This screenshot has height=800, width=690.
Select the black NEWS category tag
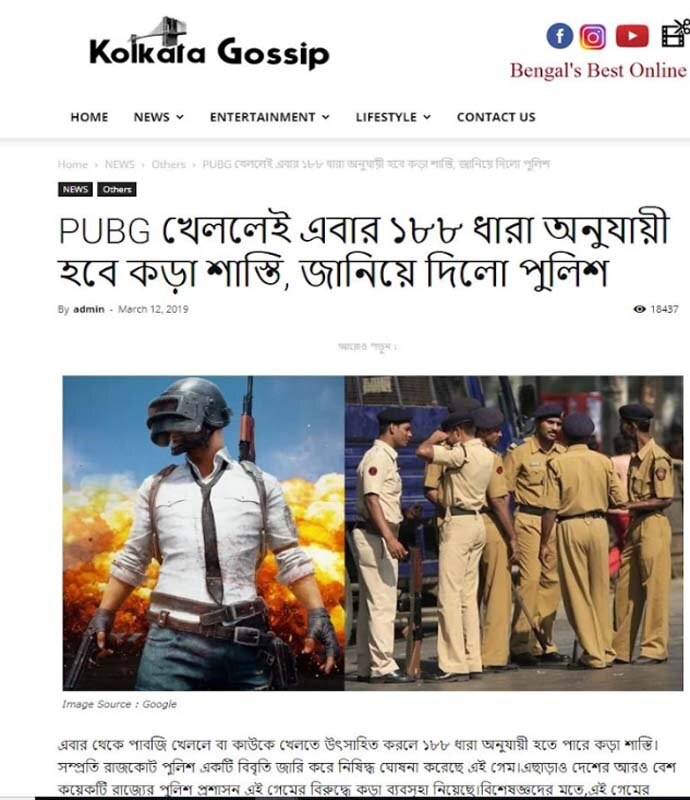[75, 189]
